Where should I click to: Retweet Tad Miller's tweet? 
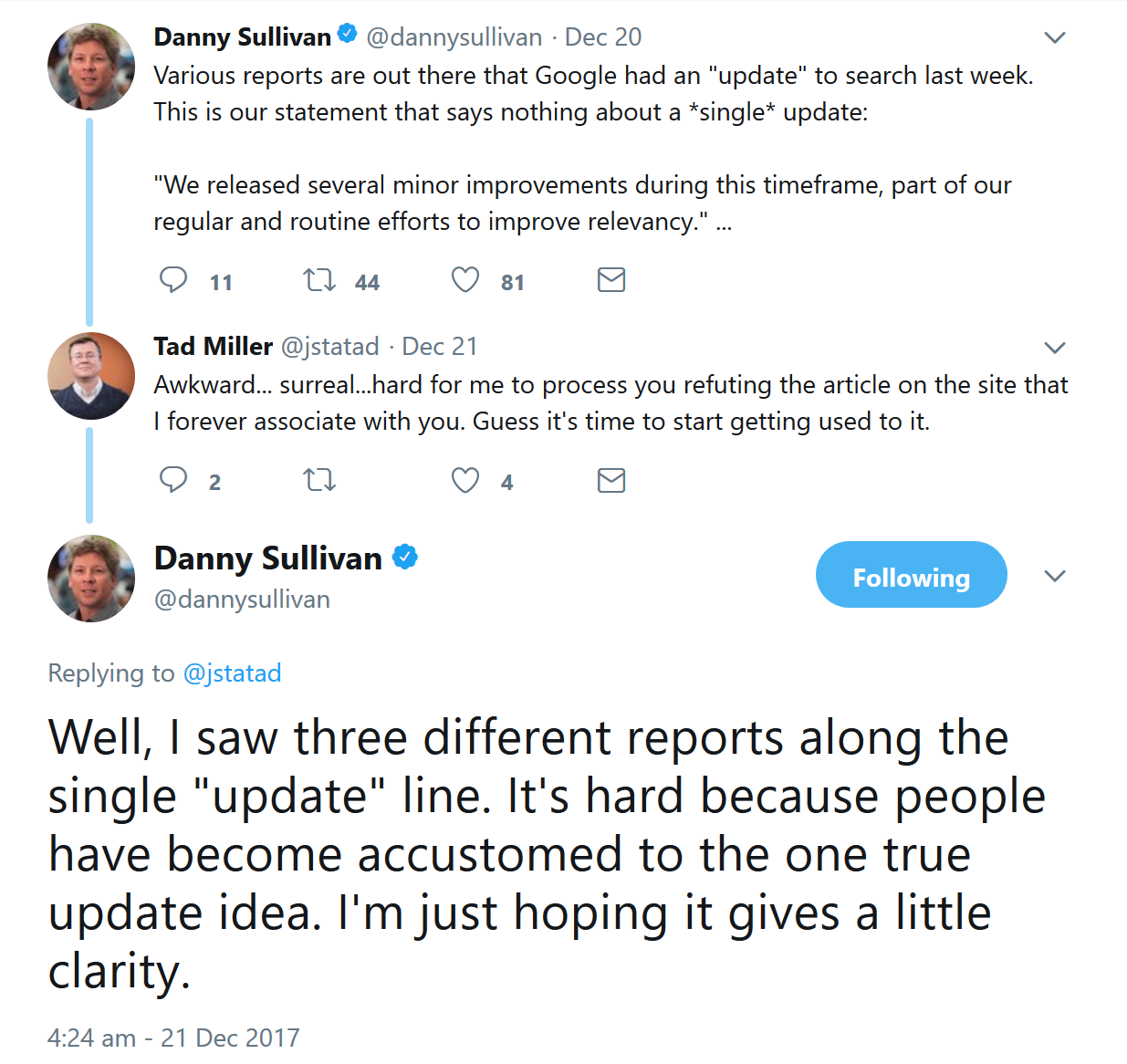(318, 480)
